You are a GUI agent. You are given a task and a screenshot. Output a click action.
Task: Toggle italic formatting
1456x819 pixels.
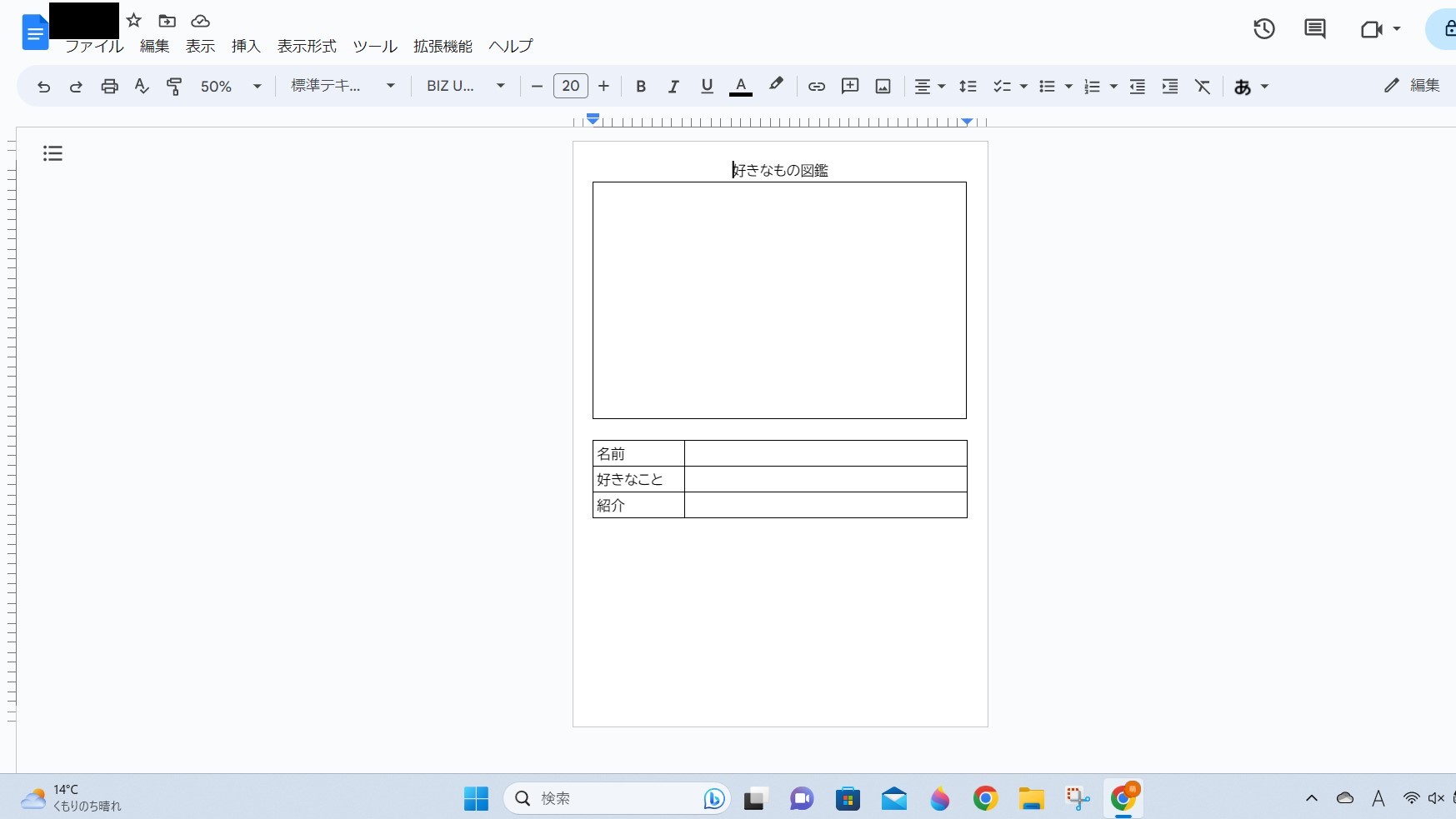click(673, 87)
